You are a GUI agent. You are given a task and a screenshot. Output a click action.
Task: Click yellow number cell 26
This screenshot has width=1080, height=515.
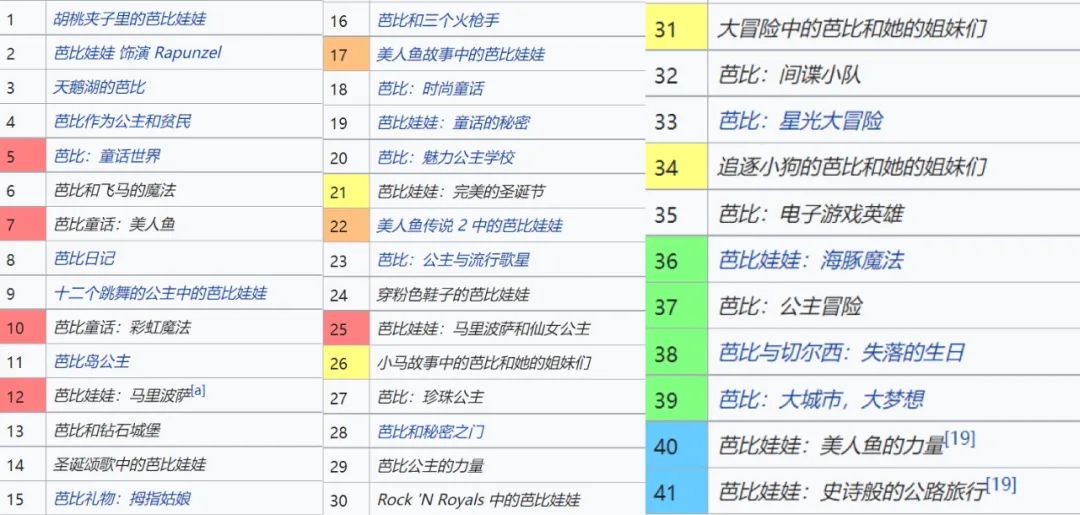(346, 363)
